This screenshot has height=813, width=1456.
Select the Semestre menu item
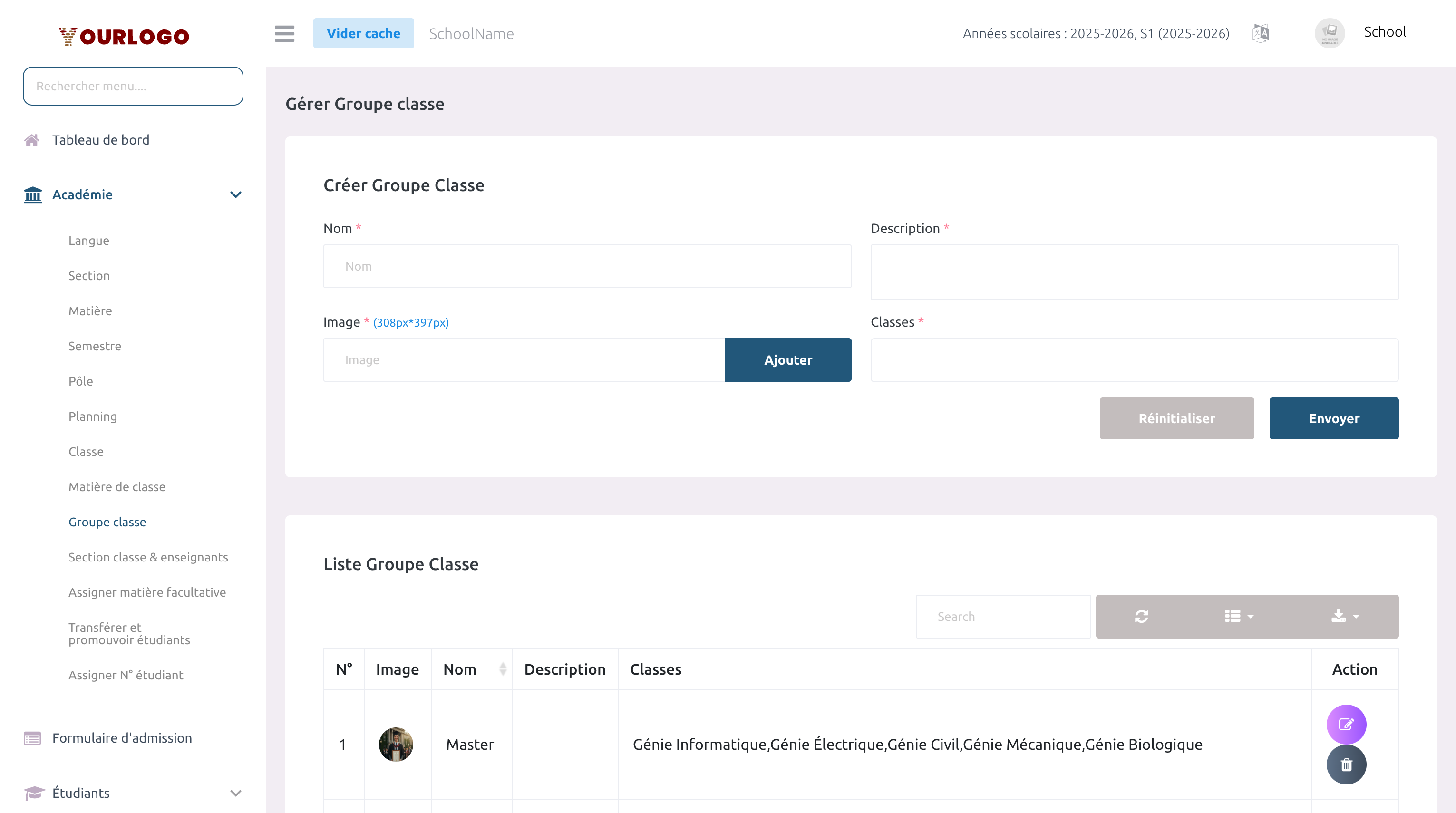point(95,346)
